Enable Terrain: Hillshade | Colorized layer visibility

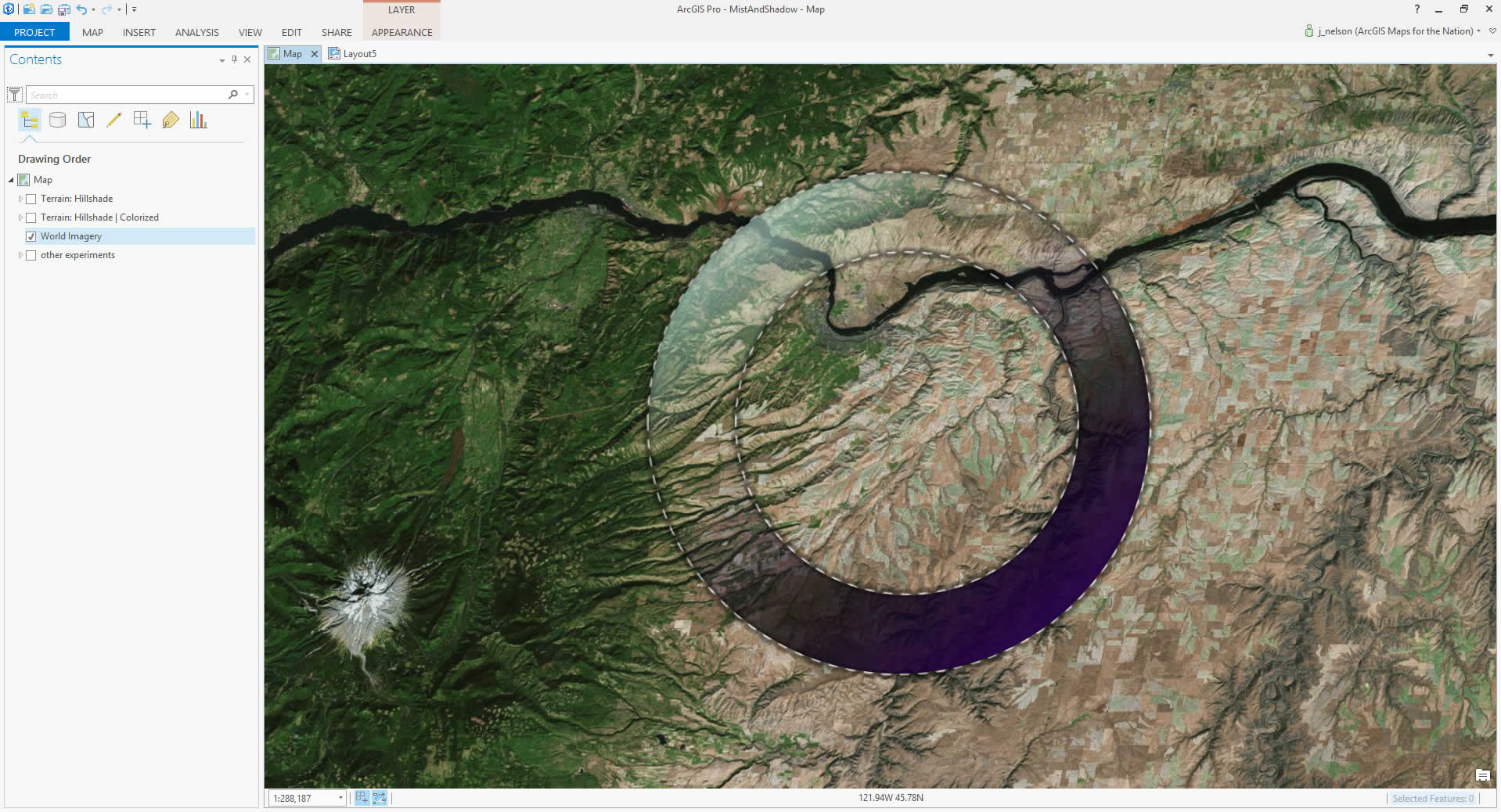31,217
